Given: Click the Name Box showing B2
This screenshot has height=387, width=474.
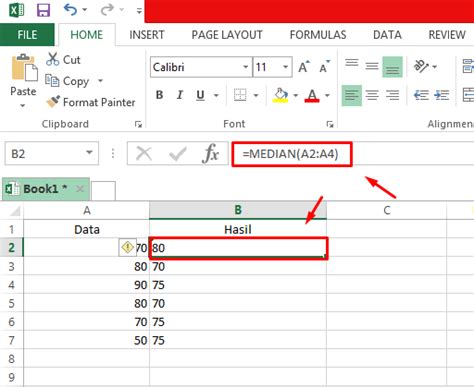Looking at the screenshot, I should click(x=52, y=153).
